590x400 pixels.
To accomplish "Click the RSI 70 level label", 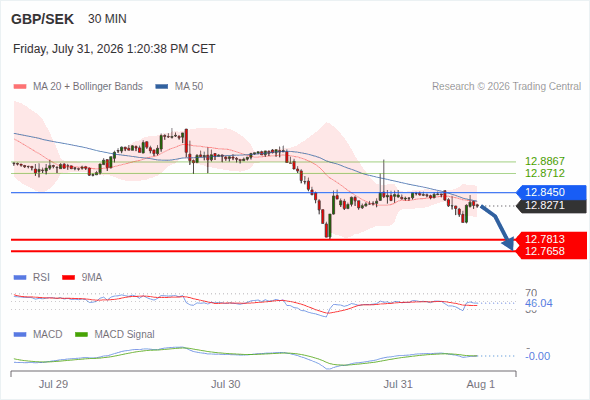I will point(531,293).
